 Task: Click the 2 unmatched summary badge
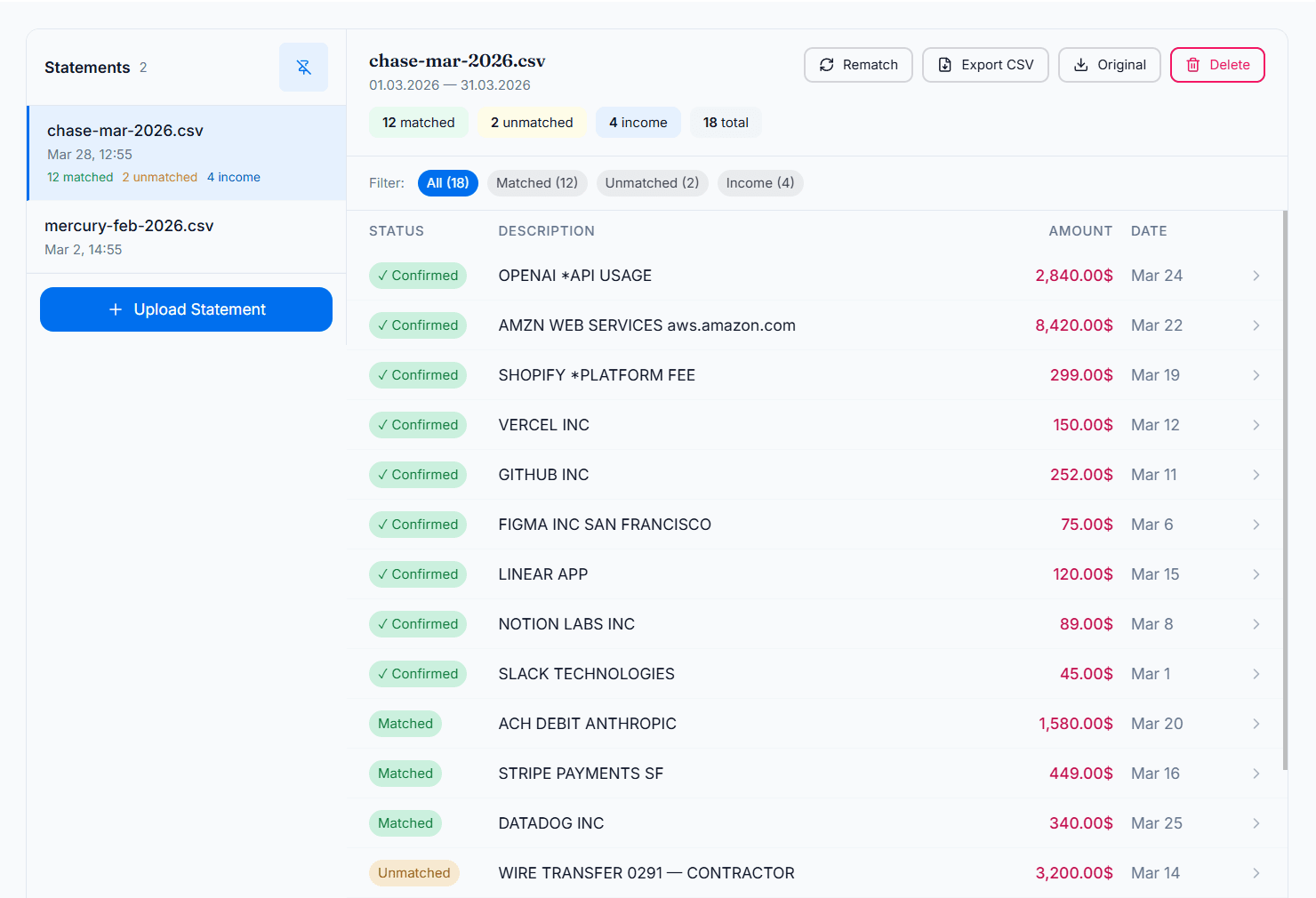pyautogui.click(x=532, y=123)
